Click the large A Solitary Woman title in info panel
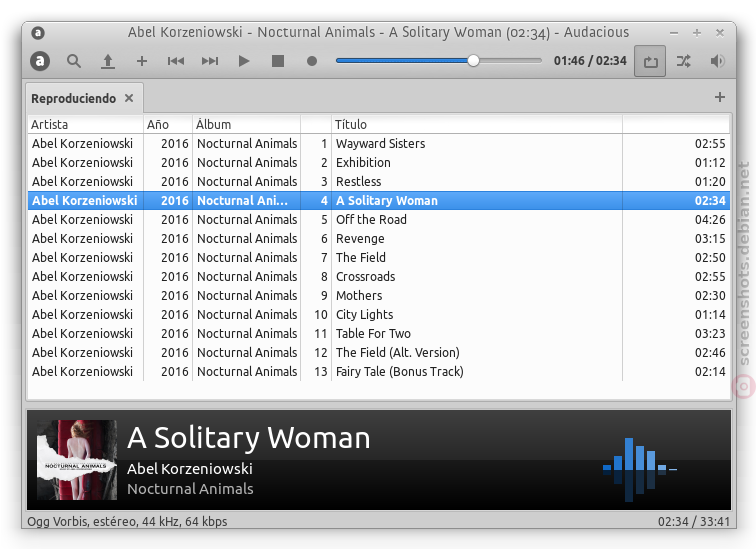 [249, 438]
